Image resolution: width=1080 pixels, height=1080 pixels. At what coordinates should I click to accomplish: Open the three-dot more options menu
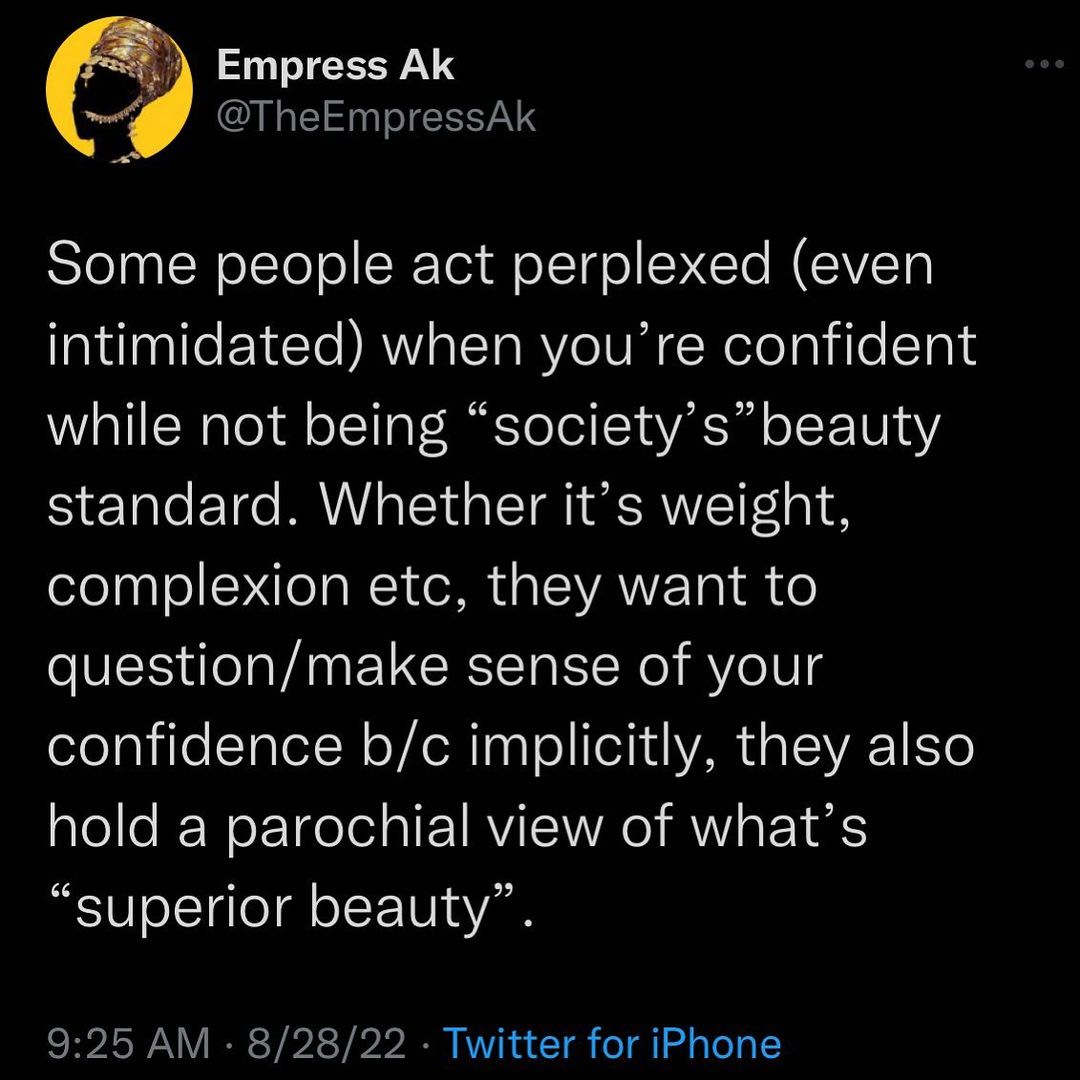point(1045,65)
